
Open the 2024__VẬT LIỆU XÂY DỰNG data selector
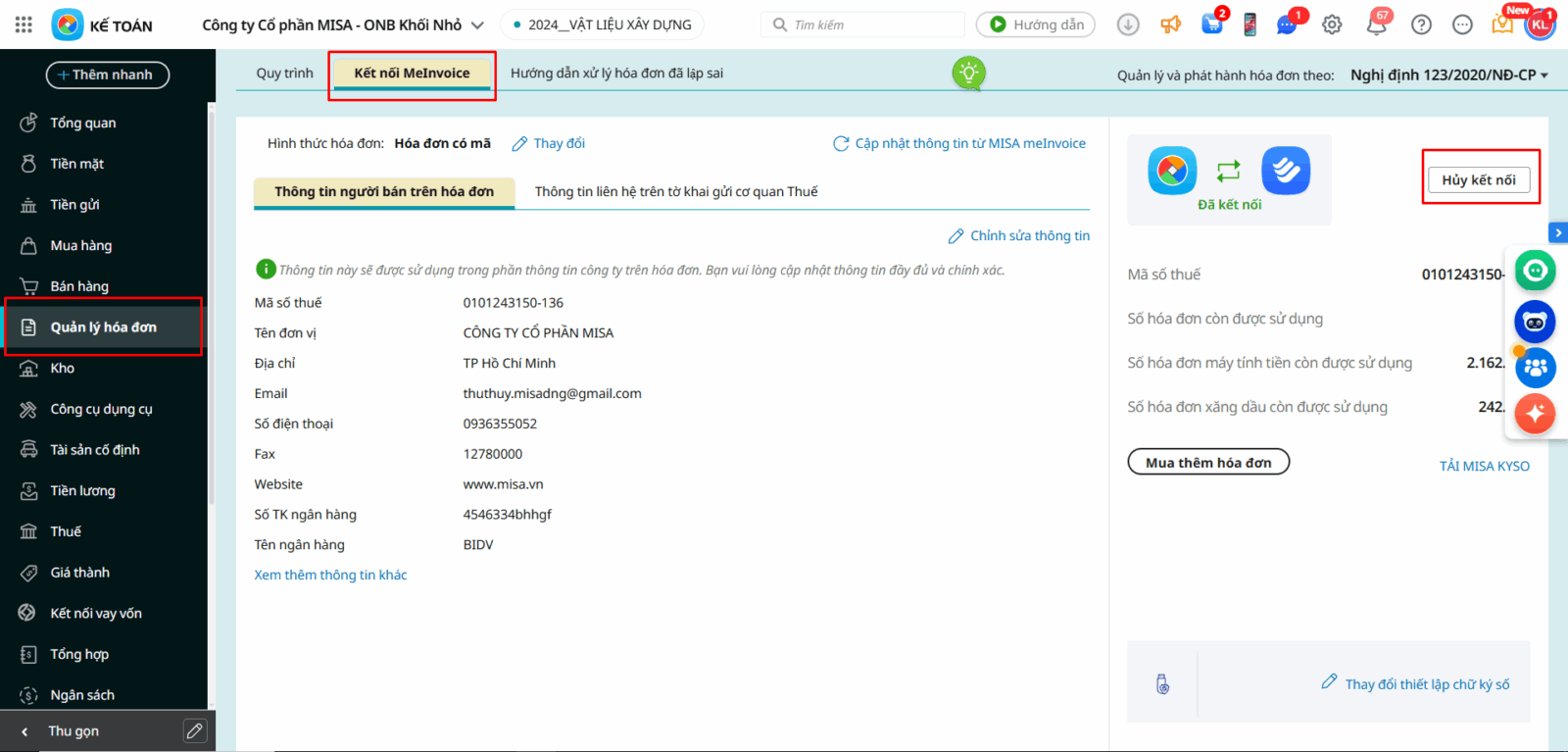(x=602, y=25)
